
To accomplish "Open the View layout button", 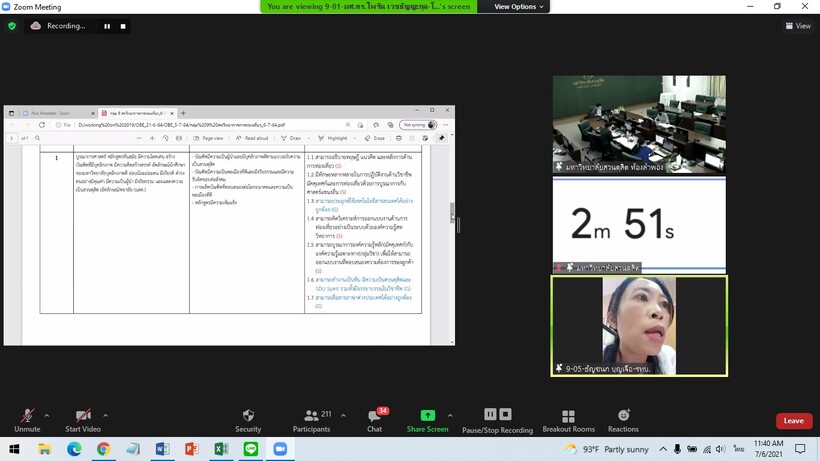I will 797,26.
